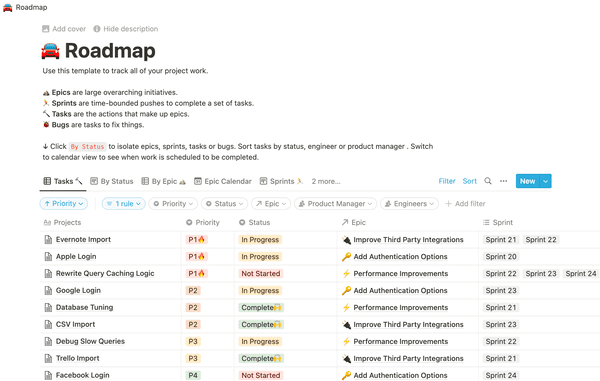Click the small car icon in breadcrumb
The height and width of the screenshot is (381, 600).
7,7
